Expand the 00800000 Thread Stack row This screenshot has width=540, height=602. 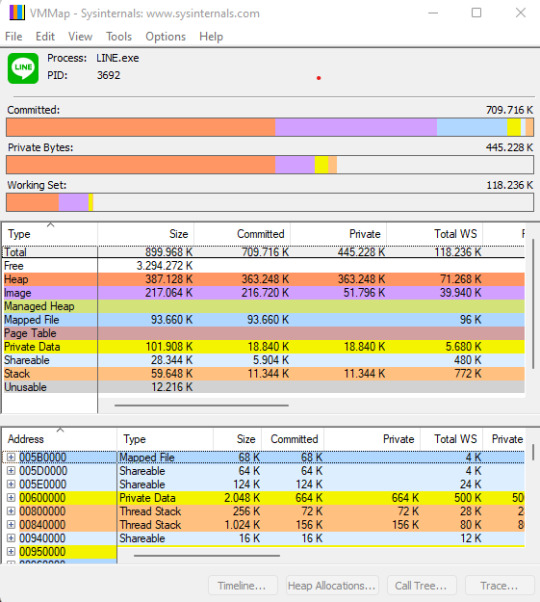(11, 511)
